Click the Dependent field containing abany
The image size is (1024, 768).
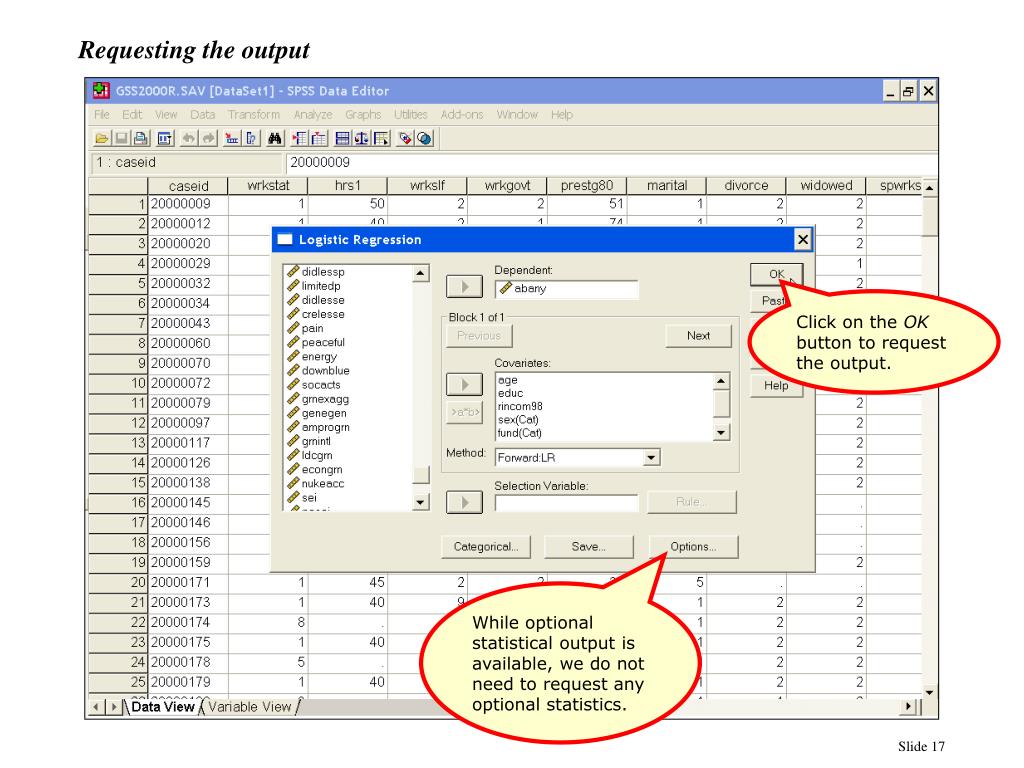(566, 288)
